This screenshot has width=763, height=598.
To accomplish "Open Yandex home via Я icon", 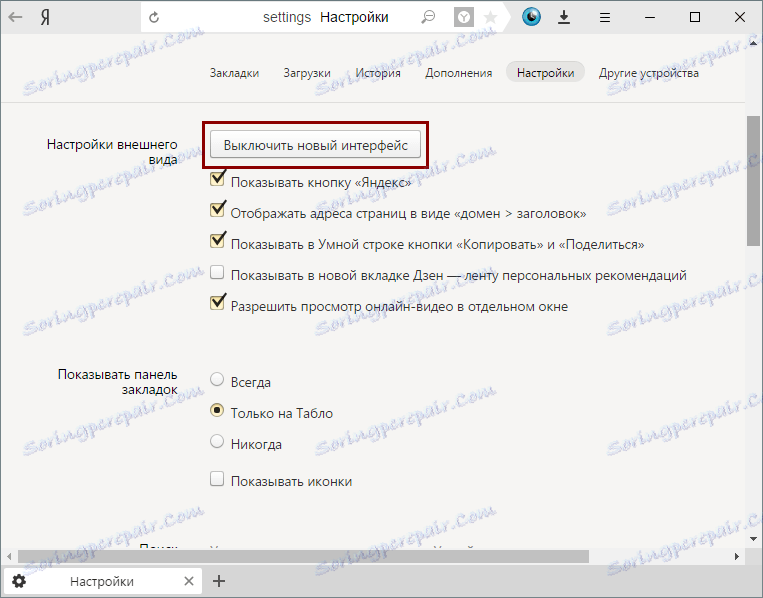I will click(x=45, y=18).
